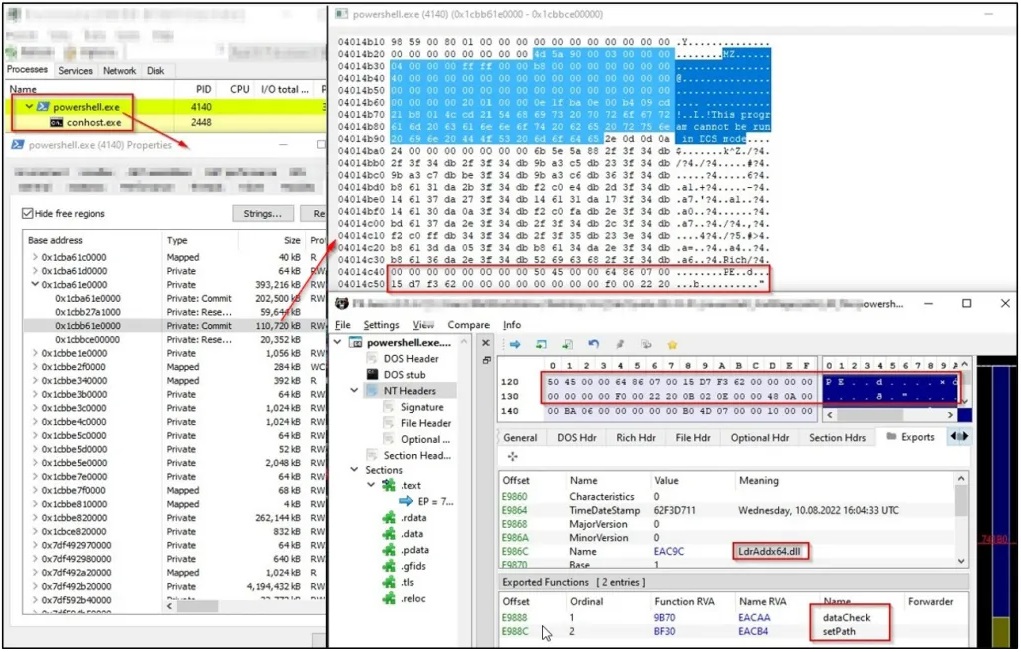Expand the 0x1cbbe1e0000 memory region
The image size is (1021, 652).
point(35,353)
